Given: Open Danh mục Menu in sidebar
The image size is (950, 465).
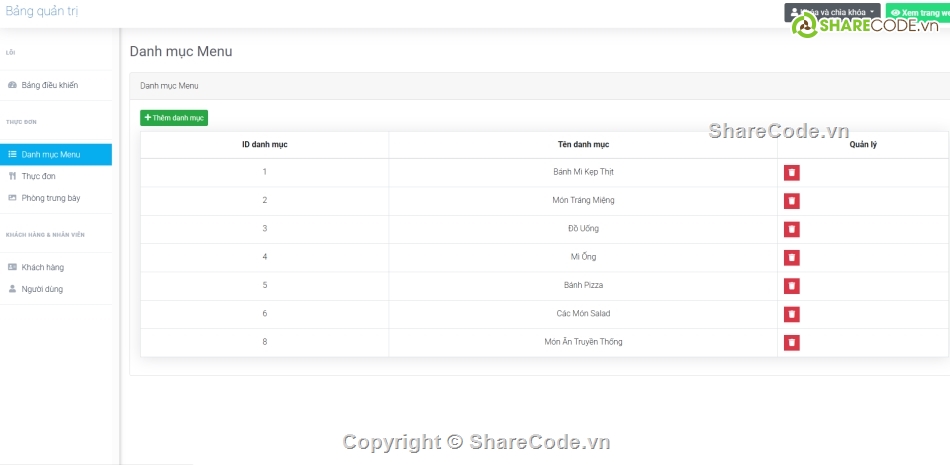Looking at the screenshot, I should click(x=50, y=154).
